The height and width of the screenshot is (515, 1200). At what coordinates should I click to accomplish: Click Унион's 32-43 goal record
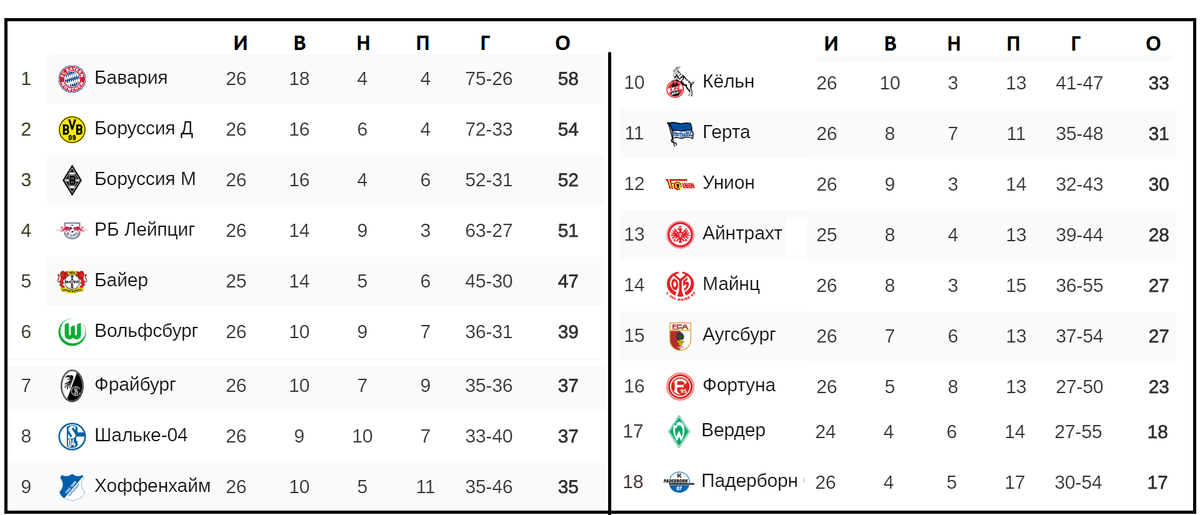click(1079, 184)
